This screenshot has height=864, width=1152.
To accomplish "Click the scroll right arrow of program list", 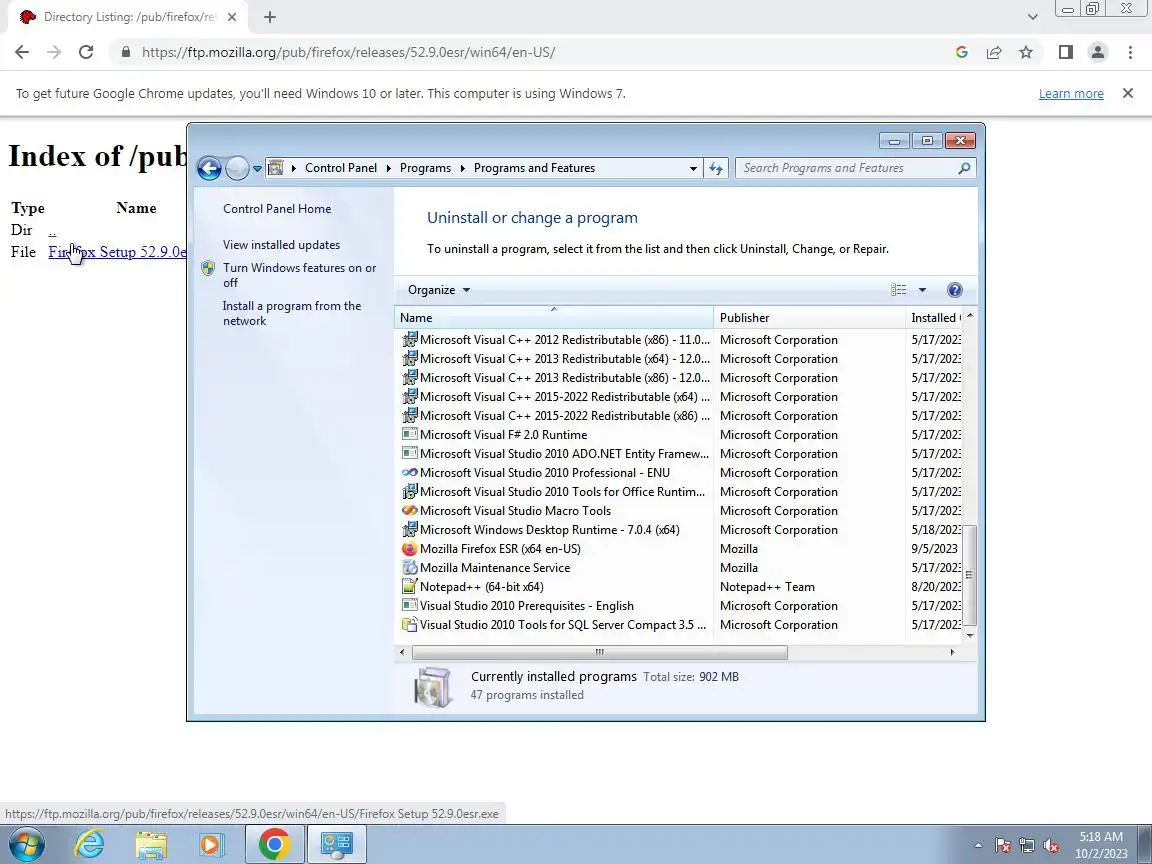I will click(952, 652).
